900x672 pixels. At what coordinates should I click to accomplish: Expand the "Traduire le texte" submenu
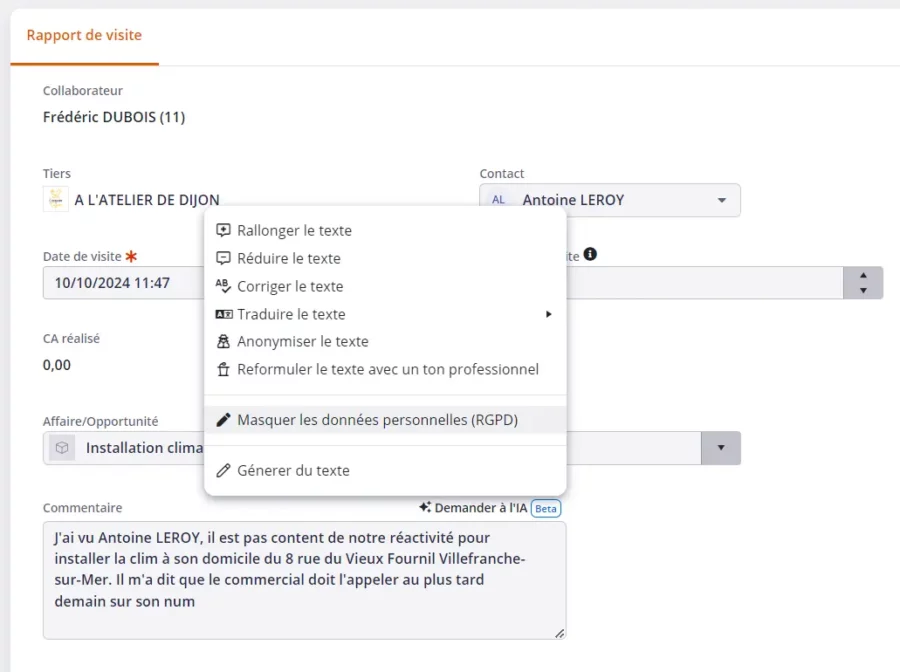(x=548, y=314)
